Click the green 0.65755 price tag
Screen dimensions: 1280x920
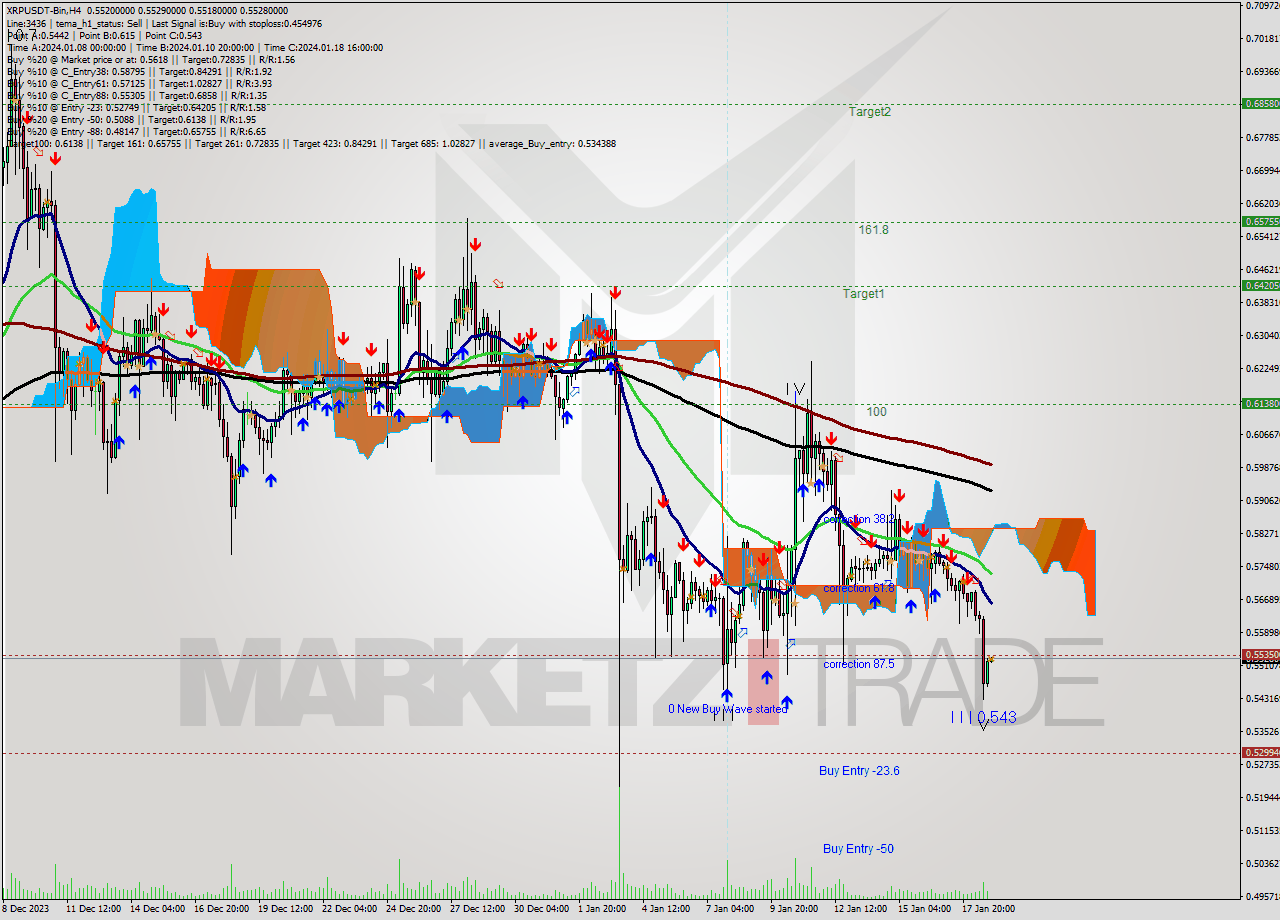tap(1260, 221)
